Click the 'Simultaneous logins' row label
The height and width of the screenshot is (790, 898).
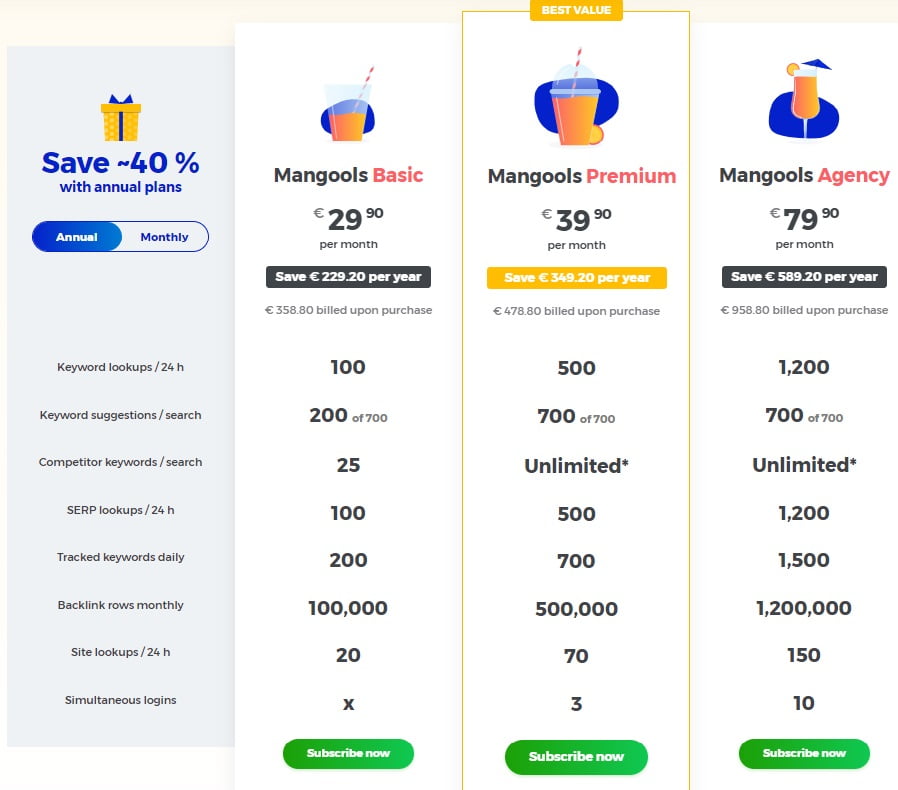(120, 700)
